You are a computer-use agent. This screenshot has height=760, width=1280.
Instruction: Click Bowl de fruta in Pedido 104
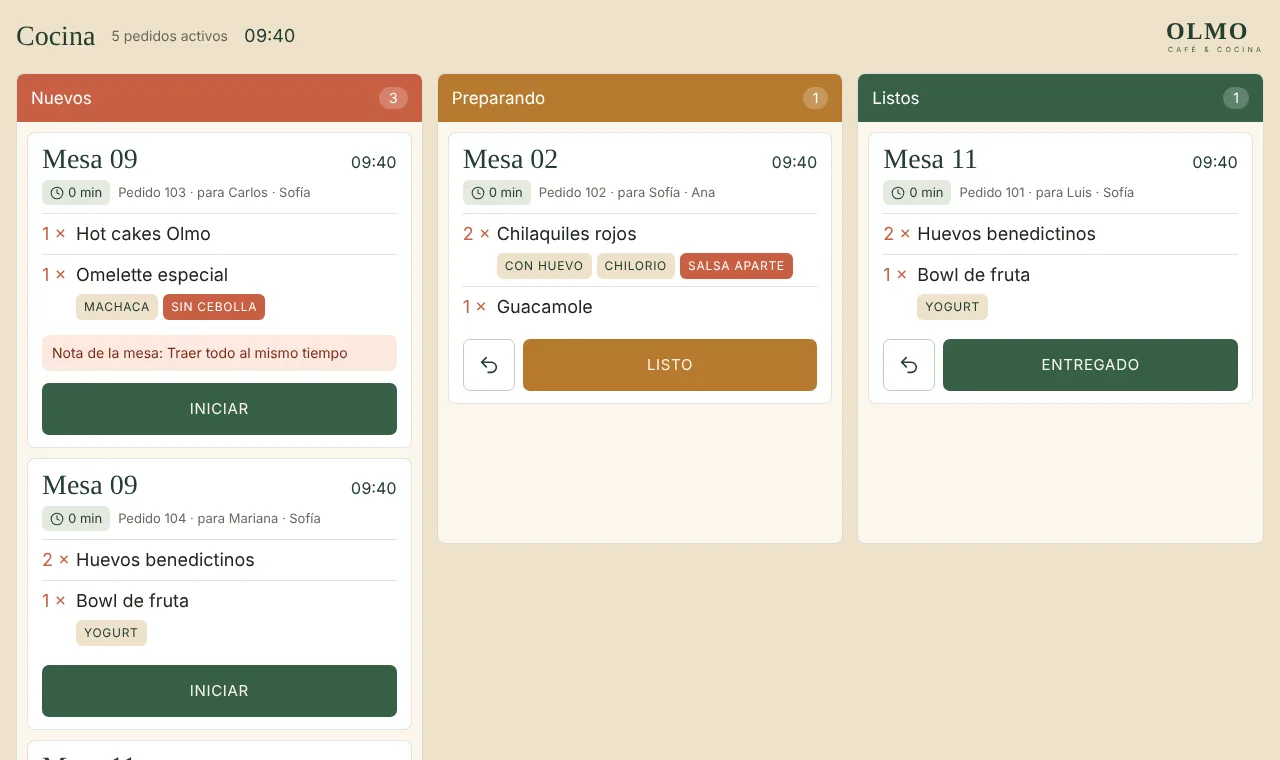tap(132, 601)
